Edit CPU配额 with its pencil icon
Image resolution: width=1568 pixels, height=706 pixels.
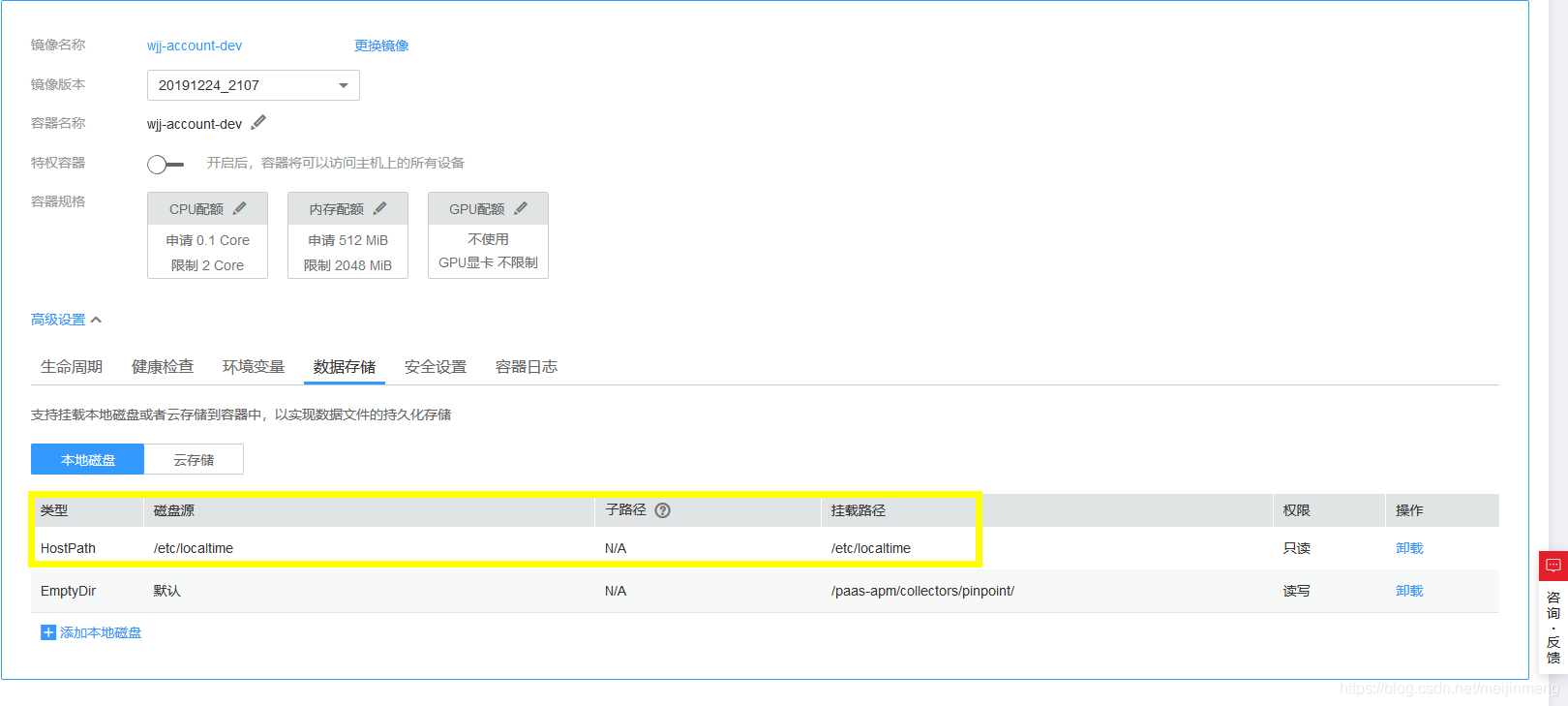click(x=239, y=208)
